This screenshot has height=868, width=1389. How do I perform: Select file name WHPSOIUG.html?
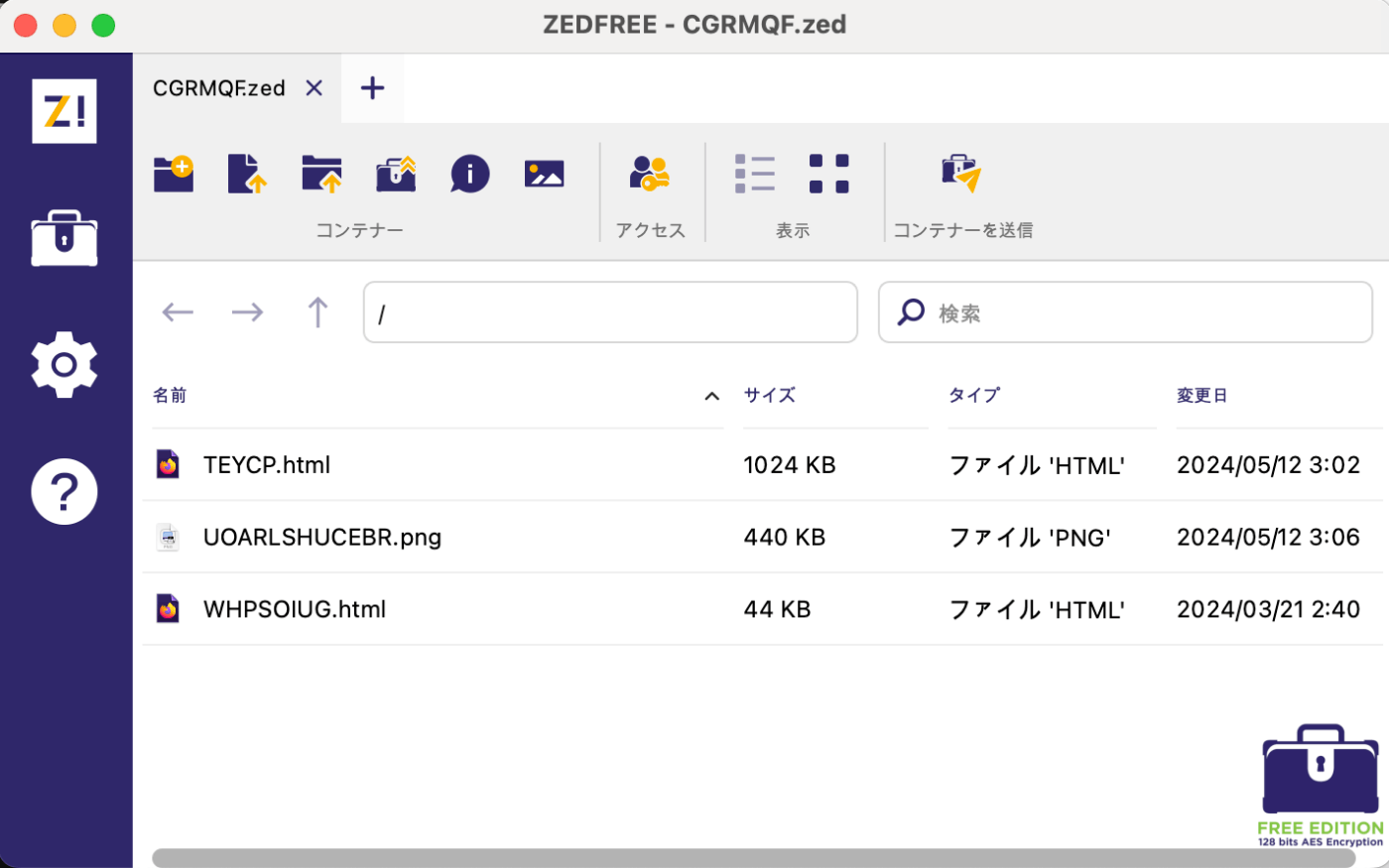pyautogui.click(x=295, y=609)
